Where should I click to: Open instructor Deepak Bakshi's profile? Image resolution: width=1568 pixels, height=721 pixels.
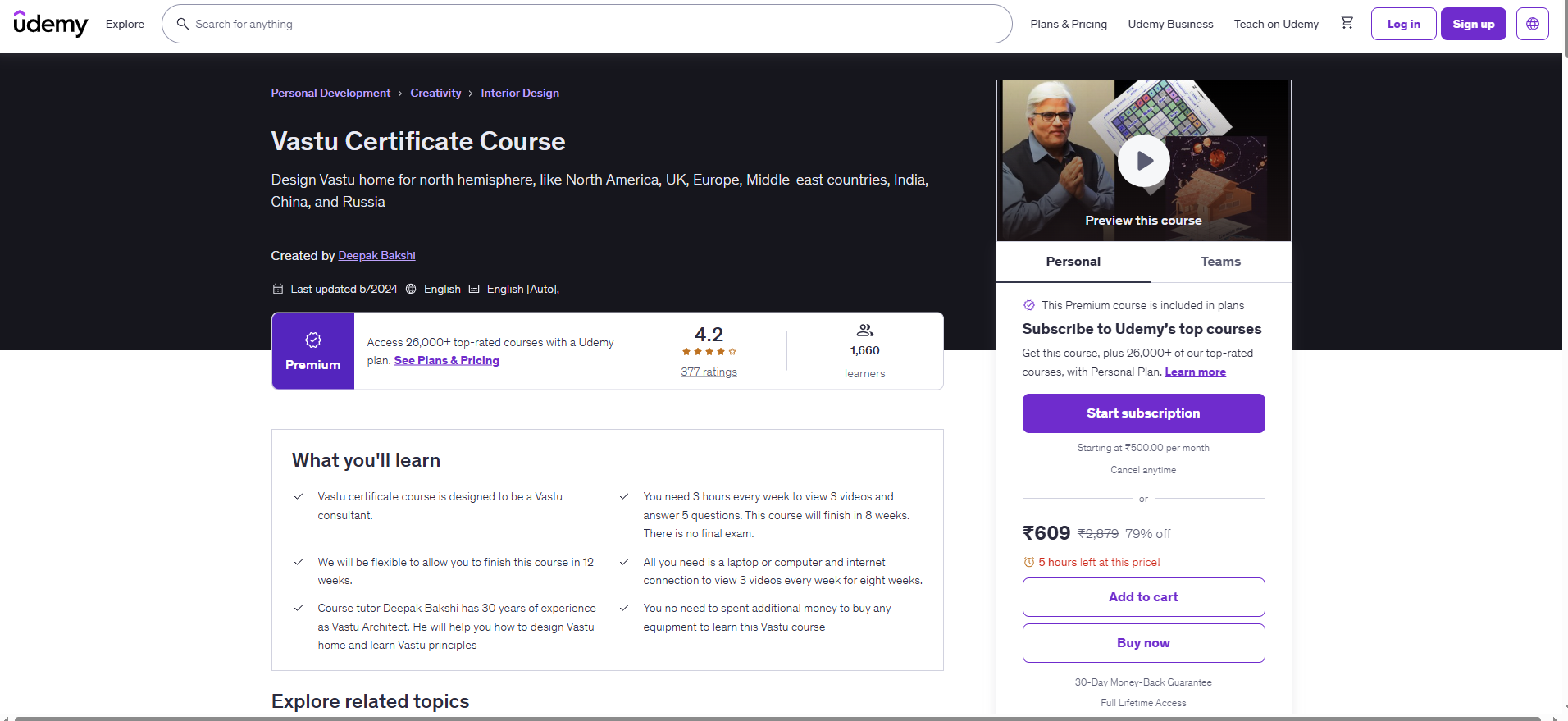[x=376, y=256]
